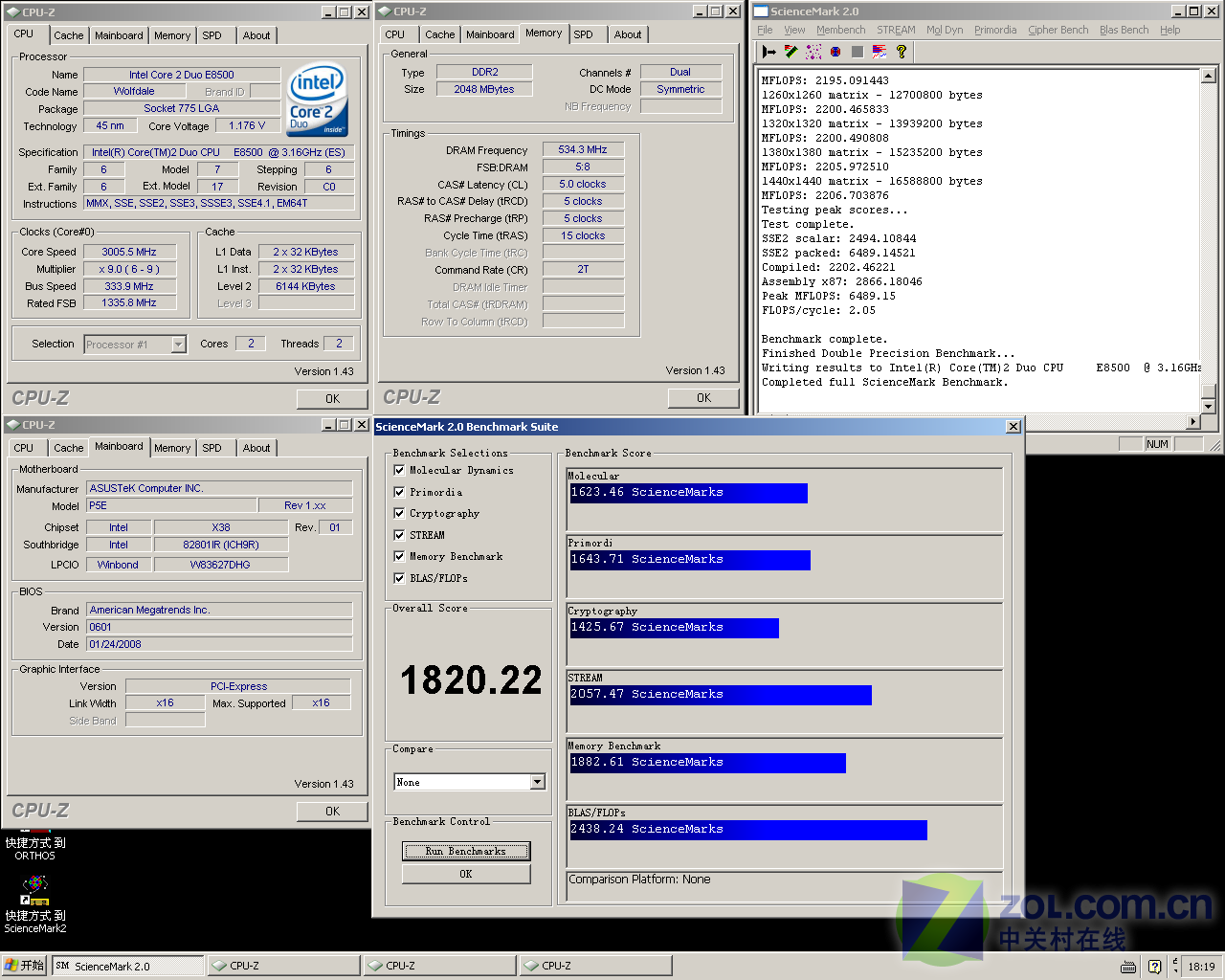
Task: Click the purple molecule dots toolbar icon
Action: pyautogui.click(x=813, y=52)
